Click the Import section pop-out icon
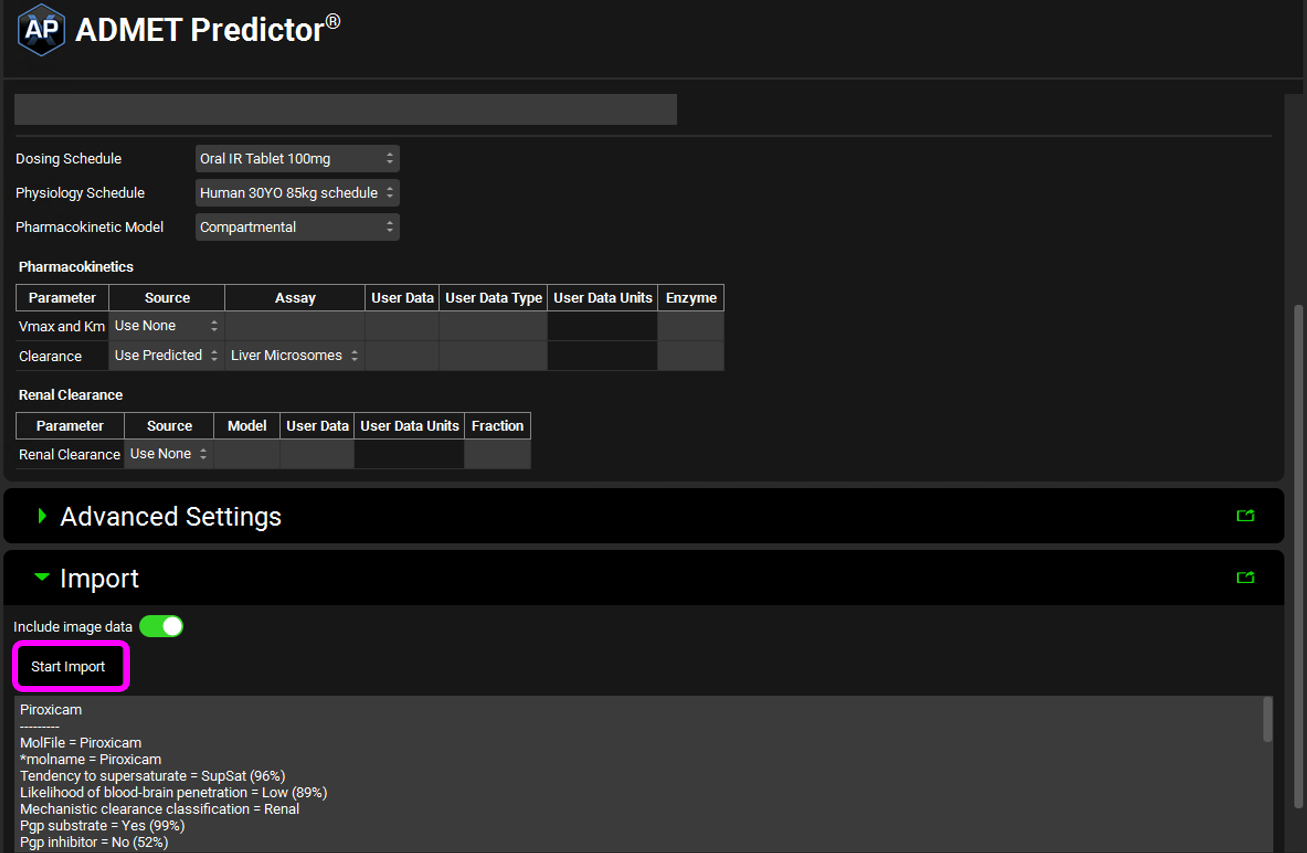 (1245, 578)
